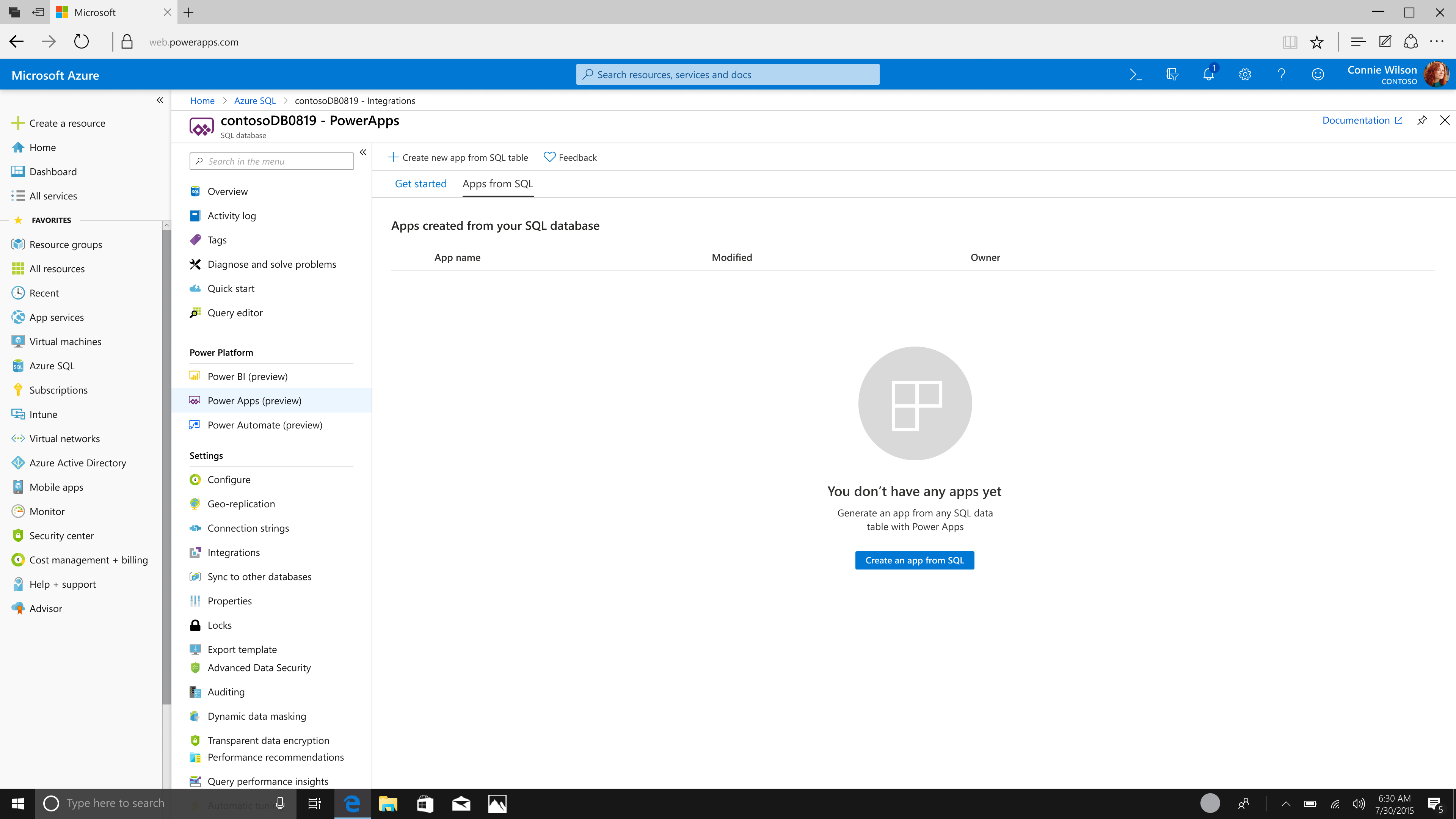The width and height of the screenshot is (1456, 819).
Task: Click Search in the menu field
Action: pos(272,161)
